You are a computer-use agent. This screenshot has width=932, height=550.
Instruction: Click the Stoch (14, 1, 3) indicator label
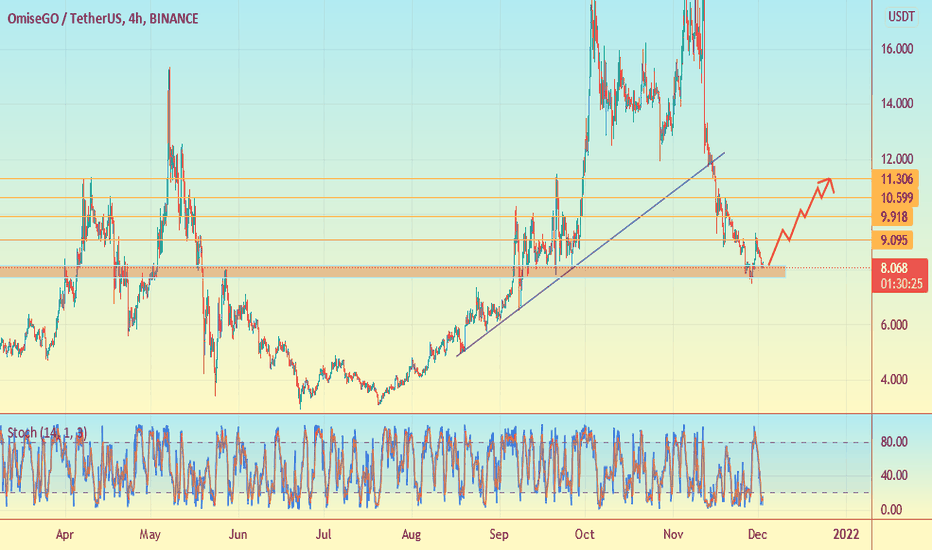47,433
